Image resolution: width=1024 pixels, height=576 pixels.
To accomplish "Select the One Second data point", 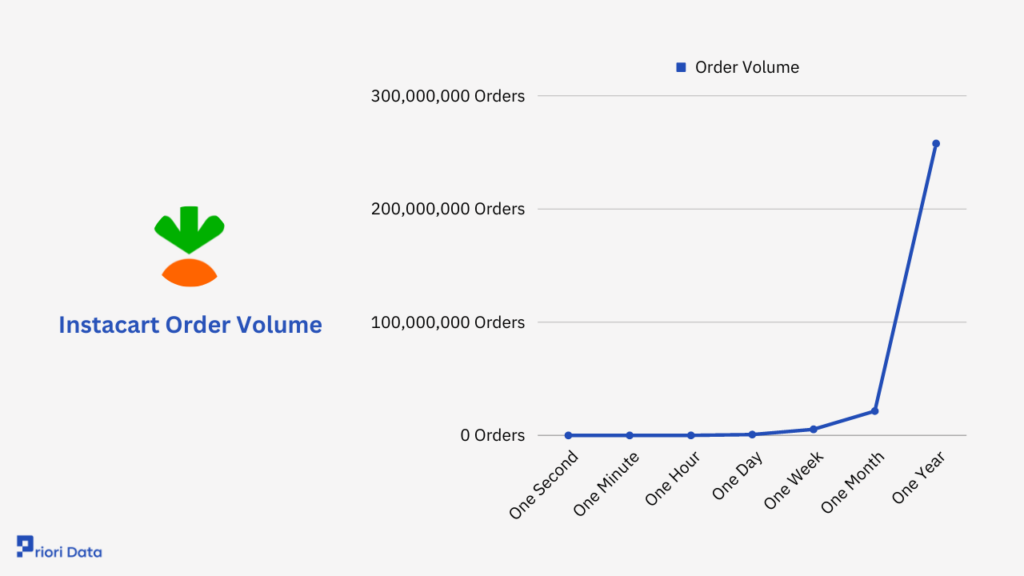I will click(x=568, y=436).
